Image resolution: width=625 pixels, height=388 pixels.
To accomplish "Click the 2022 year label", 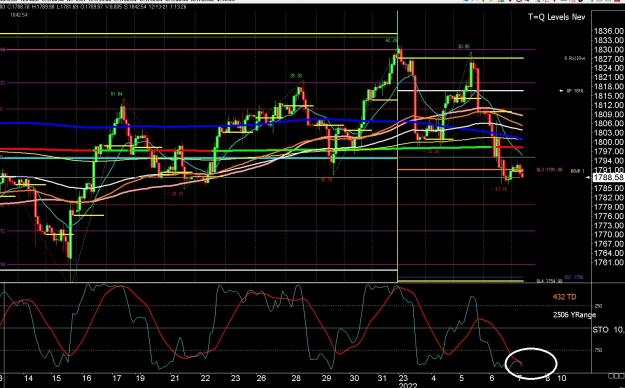I will pos(408,385).
